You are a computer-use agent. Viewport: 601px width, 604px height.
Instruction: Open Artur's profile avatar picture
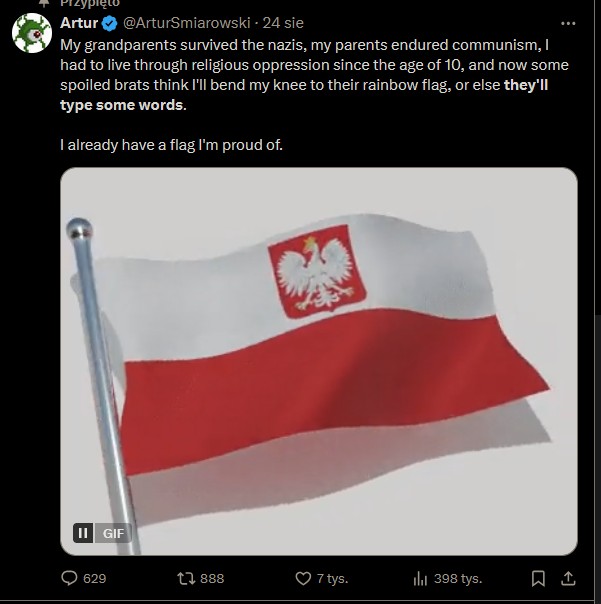coord(32,33)
